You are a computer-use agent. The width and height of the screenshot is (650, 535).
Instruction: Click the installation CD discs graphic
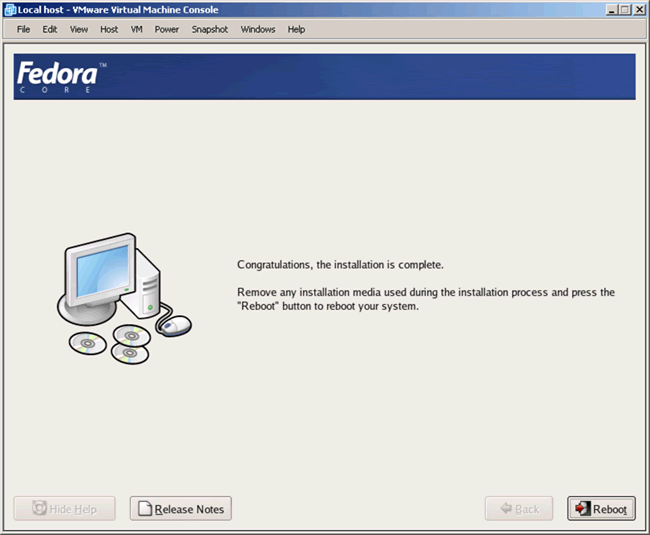click(x=109, y=344)
